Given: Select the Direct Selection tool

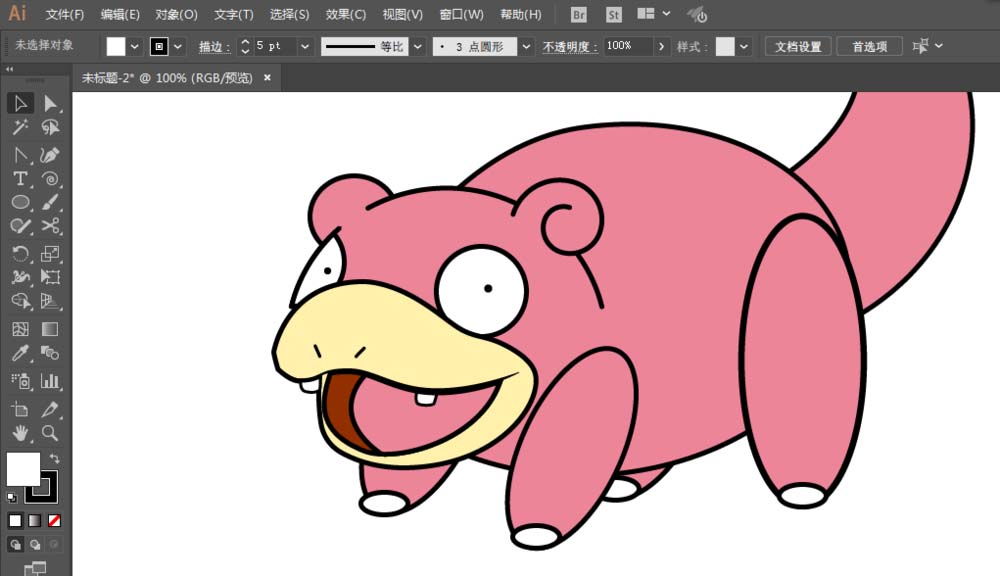Looking at the screenshot, I should [x=50, y=103].
